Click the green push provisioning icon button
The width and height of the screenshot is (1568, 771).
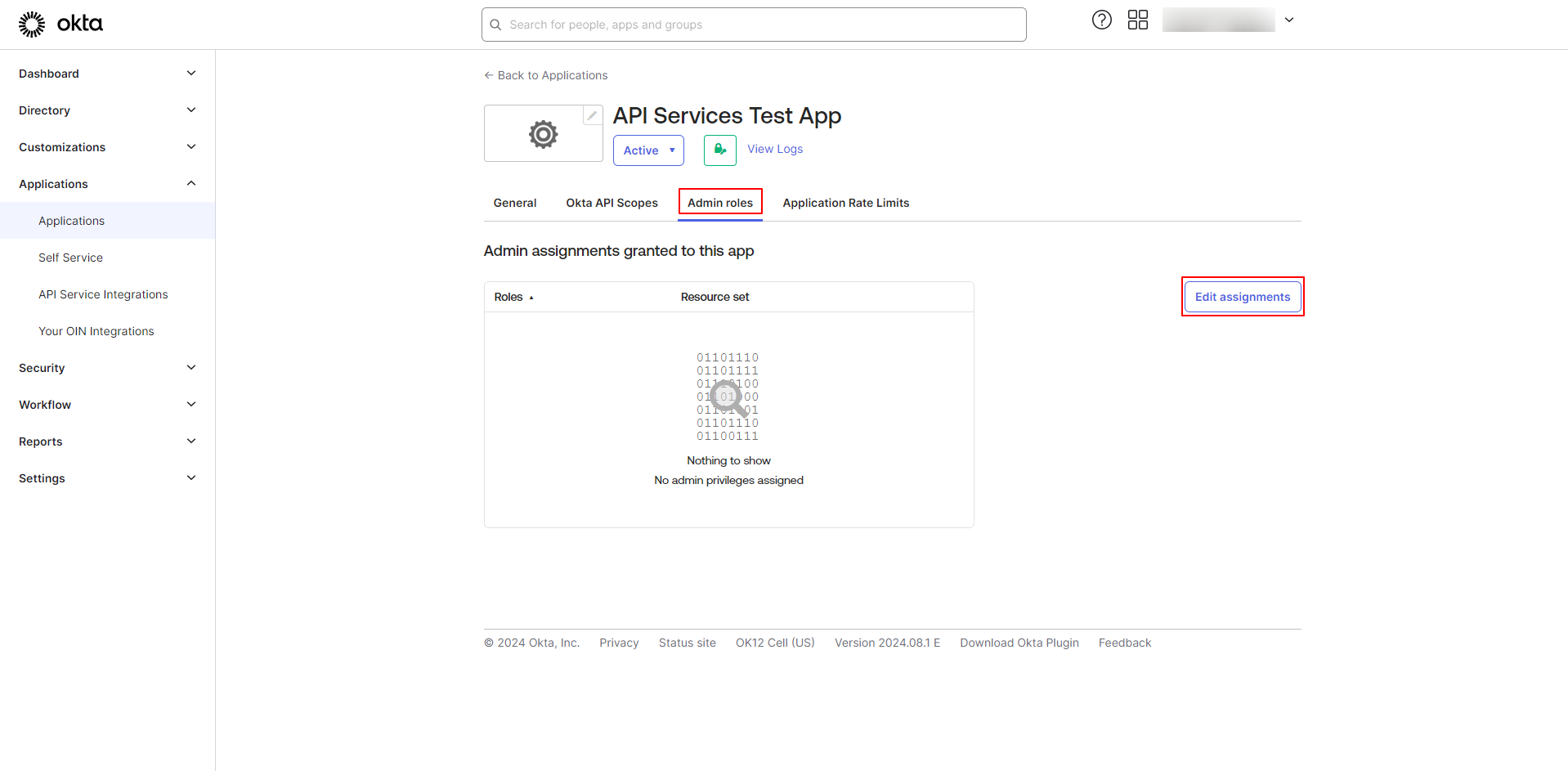[720, 150]
